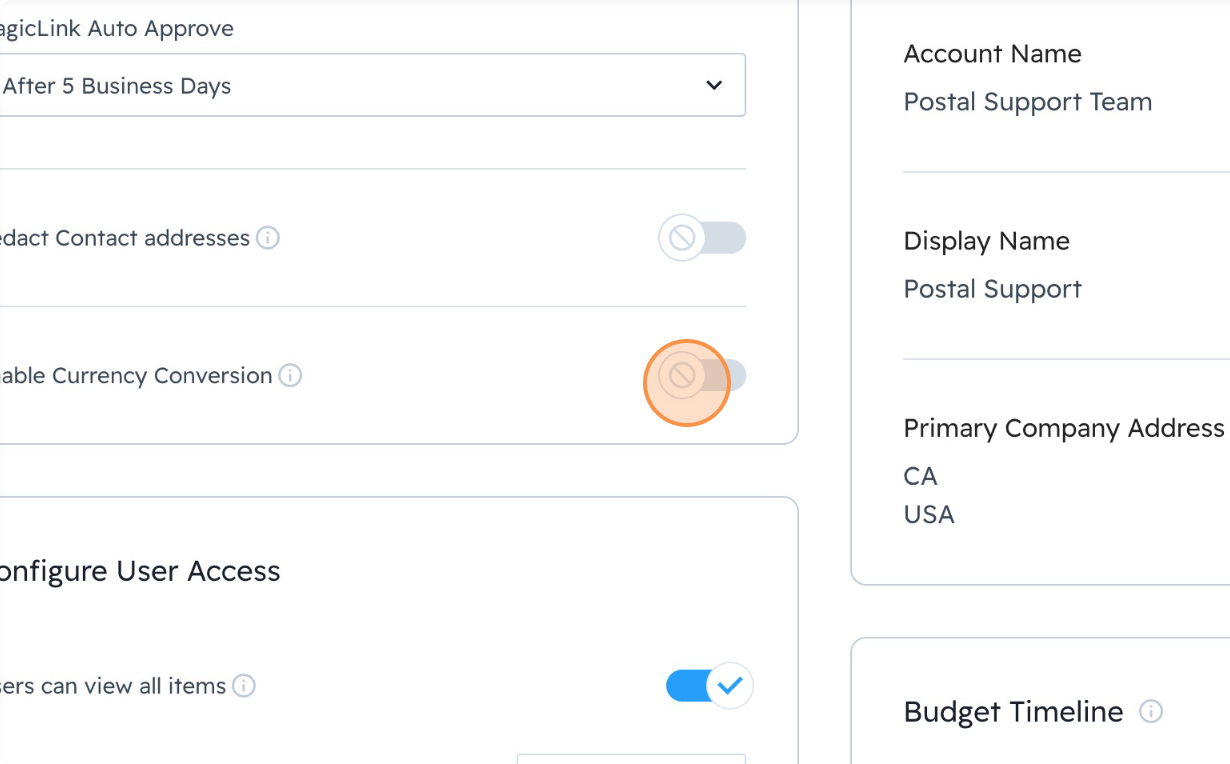Image resolution: width=1230 pixels, height=764 pixels.
Task: Click the Budget Timeline info icon
Action: pos(1151,712)
